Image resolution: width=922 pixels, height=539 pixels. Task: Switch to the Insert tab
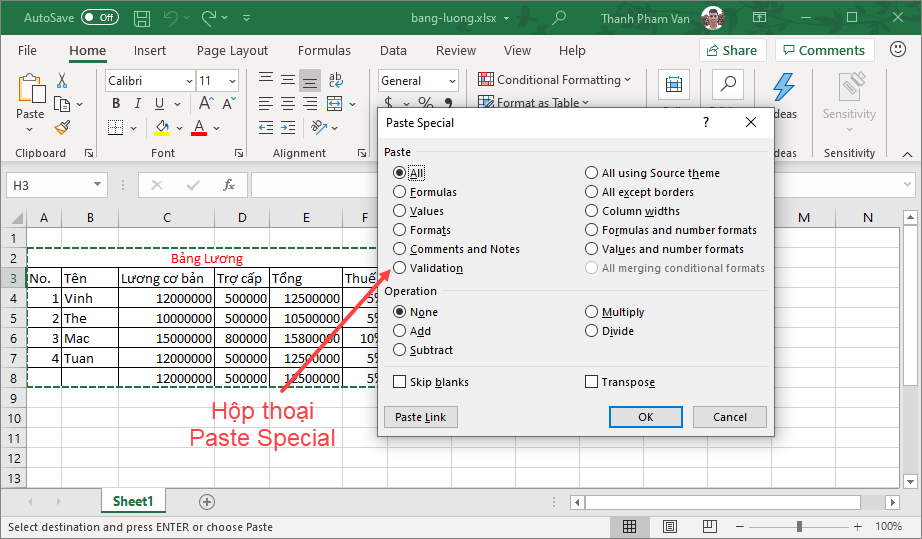coord(149,51)
